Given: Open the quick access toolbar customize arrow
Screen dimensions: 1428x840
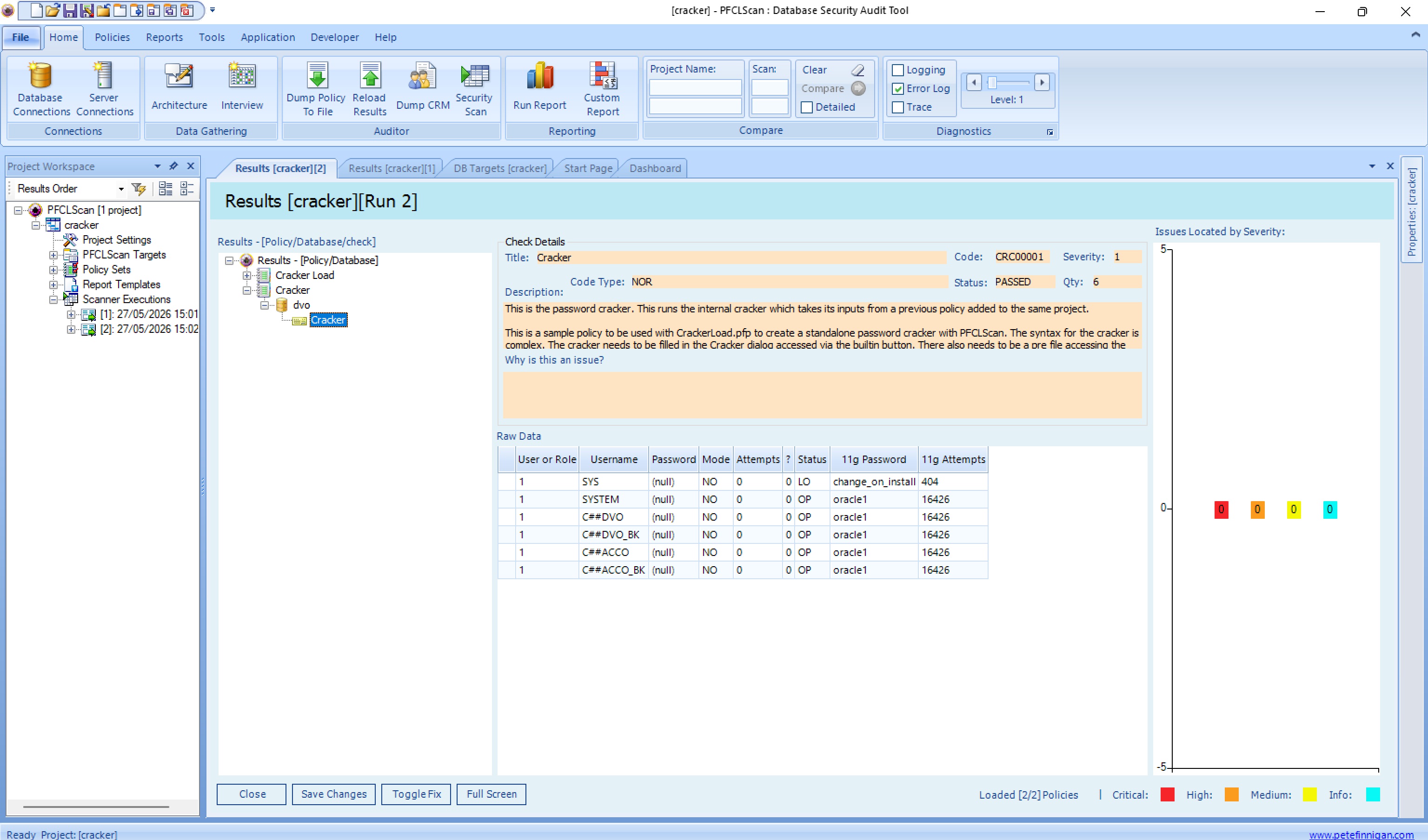Looking at the screenshot, I should (213, 10).
